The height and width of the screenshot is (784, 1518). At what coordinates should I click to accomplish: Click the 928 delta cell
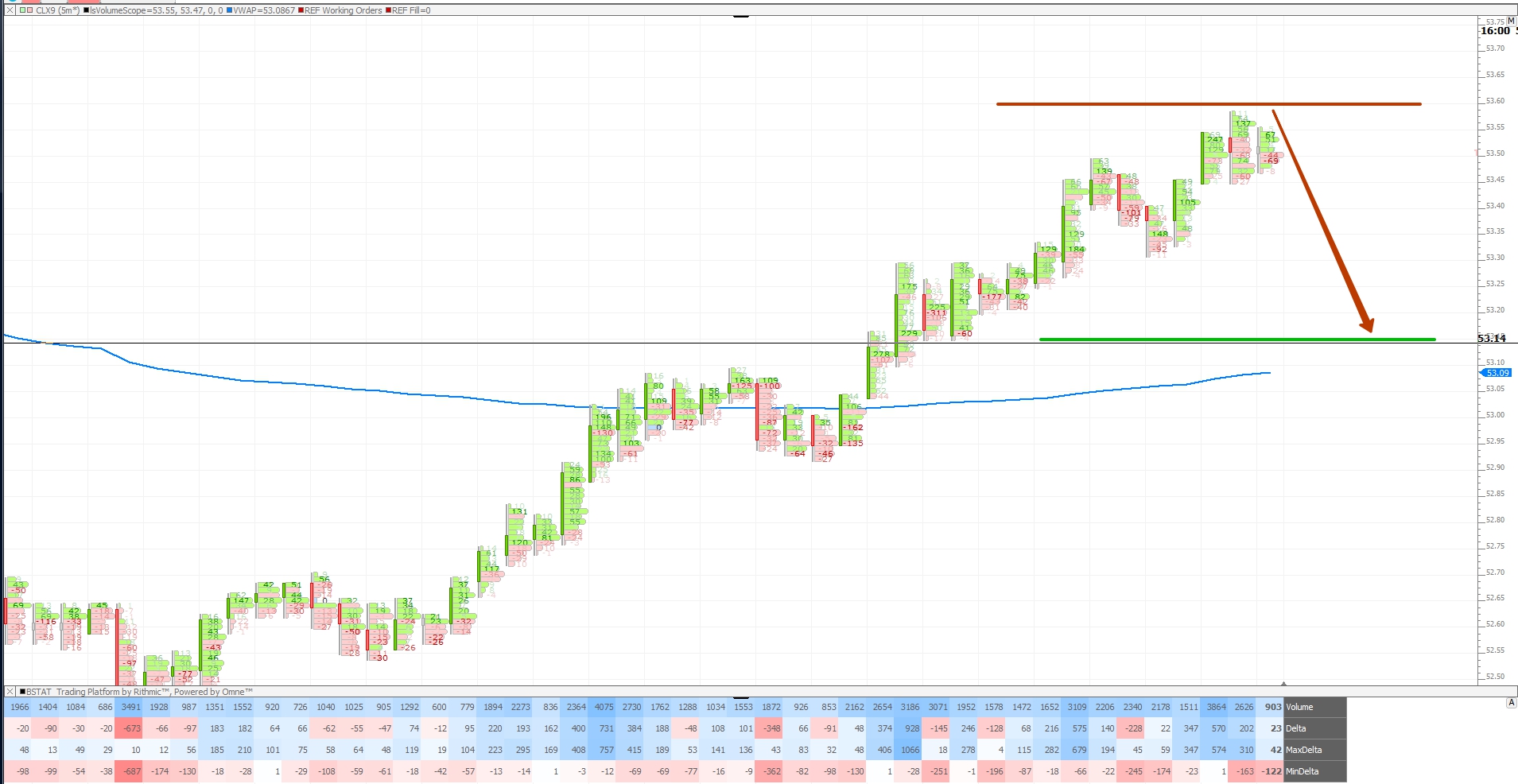(x=908, y=728)
